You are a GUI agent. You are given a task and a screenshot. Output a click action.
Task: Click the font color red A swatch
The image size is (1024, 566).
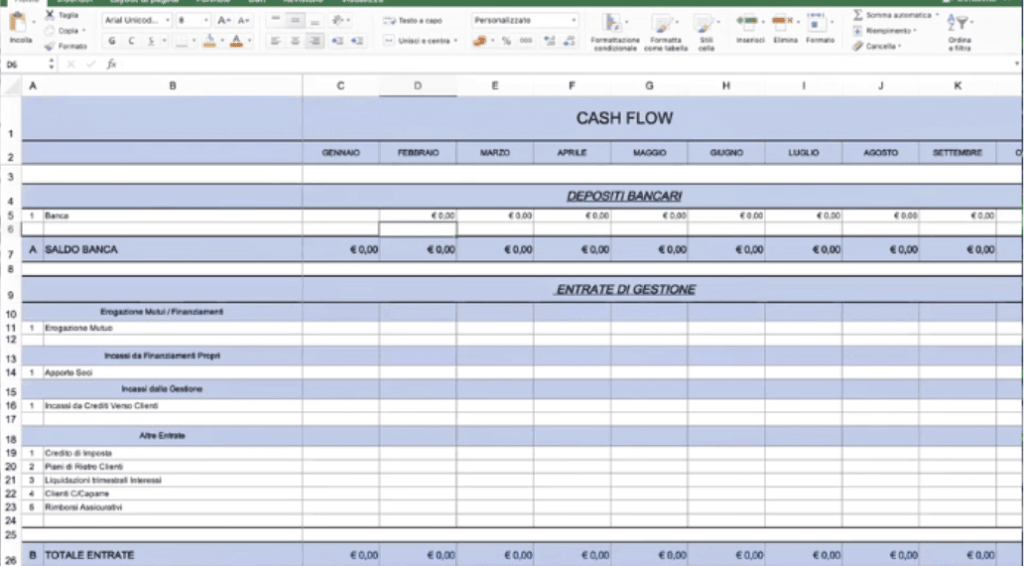(x=235, y=41)
